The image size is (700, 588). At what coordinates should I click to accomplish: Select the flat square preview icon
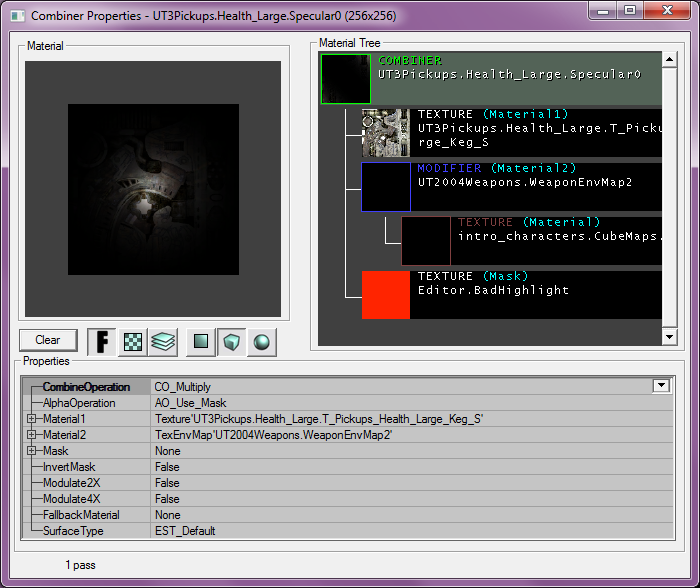[201, 342]
